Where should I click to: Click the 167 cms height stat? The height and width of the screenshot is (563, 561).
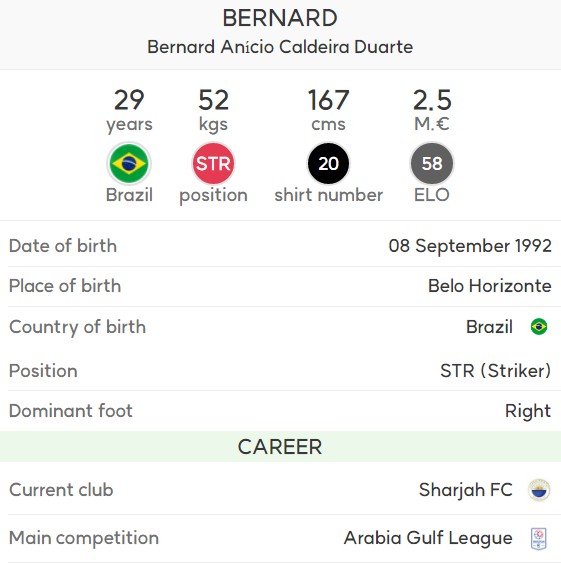328,110
